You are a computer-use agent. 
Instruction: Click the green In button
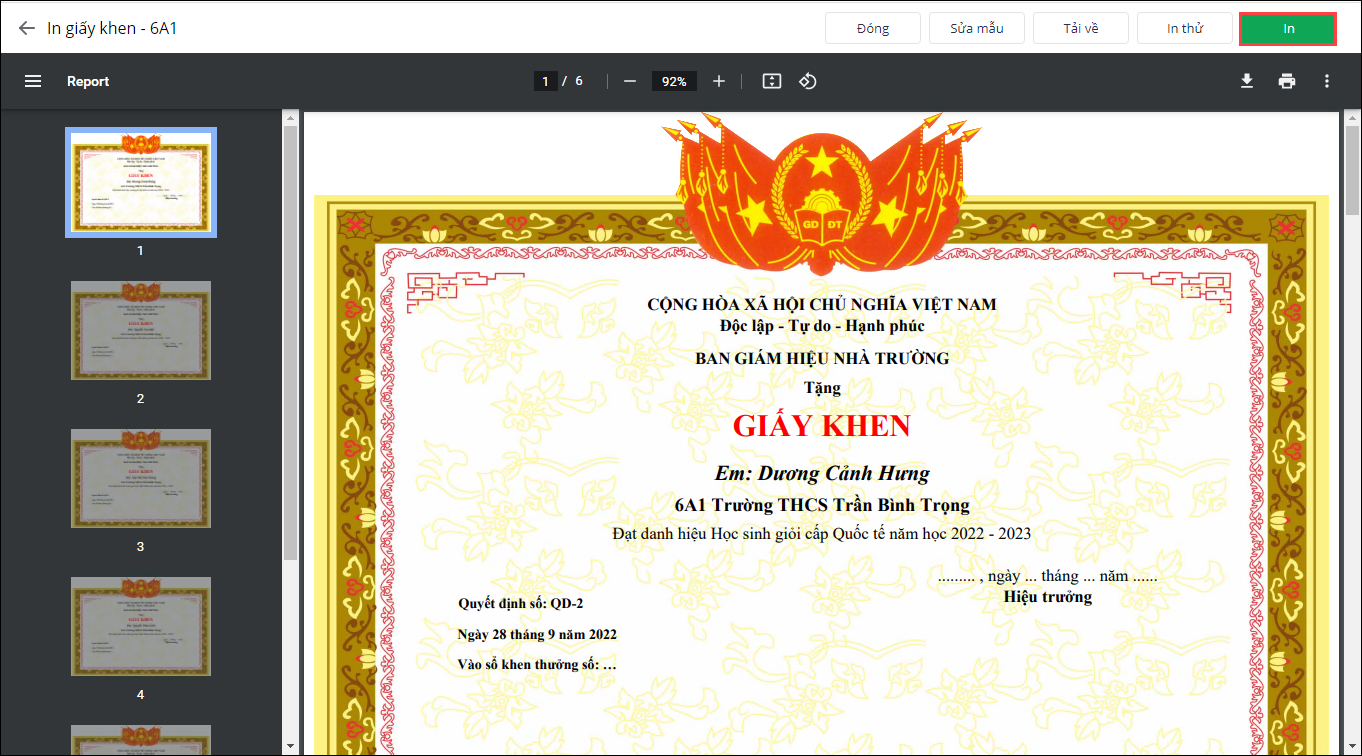(1289, 28)
